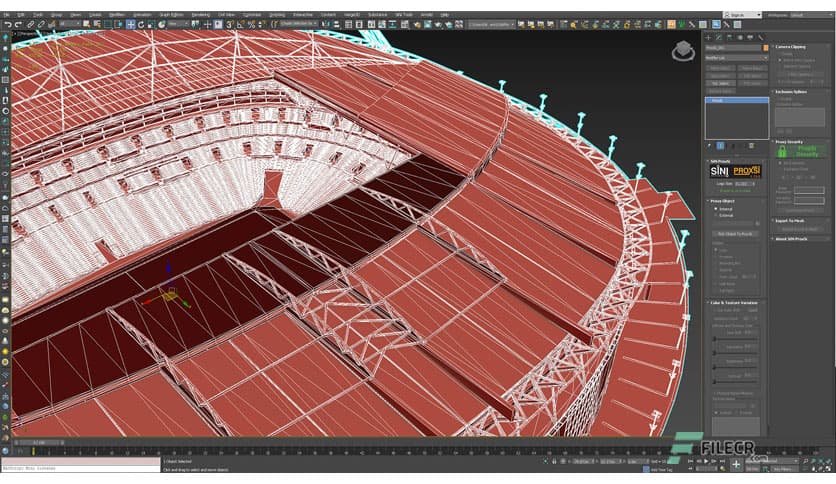Activate the Select and Rotate tool

[x=141, y=25]
